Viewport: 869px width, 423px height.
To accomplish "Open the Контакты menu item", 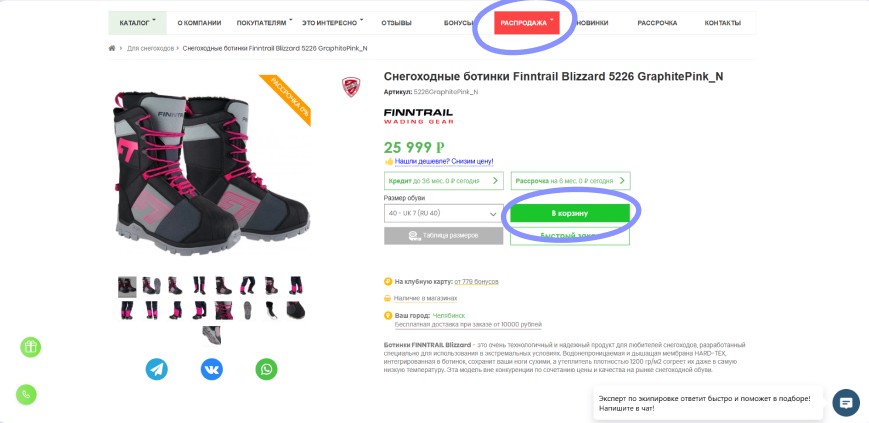I will 722,22.
